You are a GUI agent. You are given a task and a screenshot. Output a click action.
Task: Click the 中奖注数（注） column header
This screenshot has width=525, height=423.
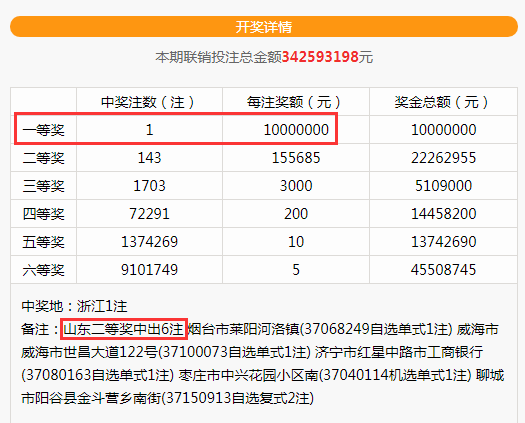pyautogui.click(x=149, y=102)
